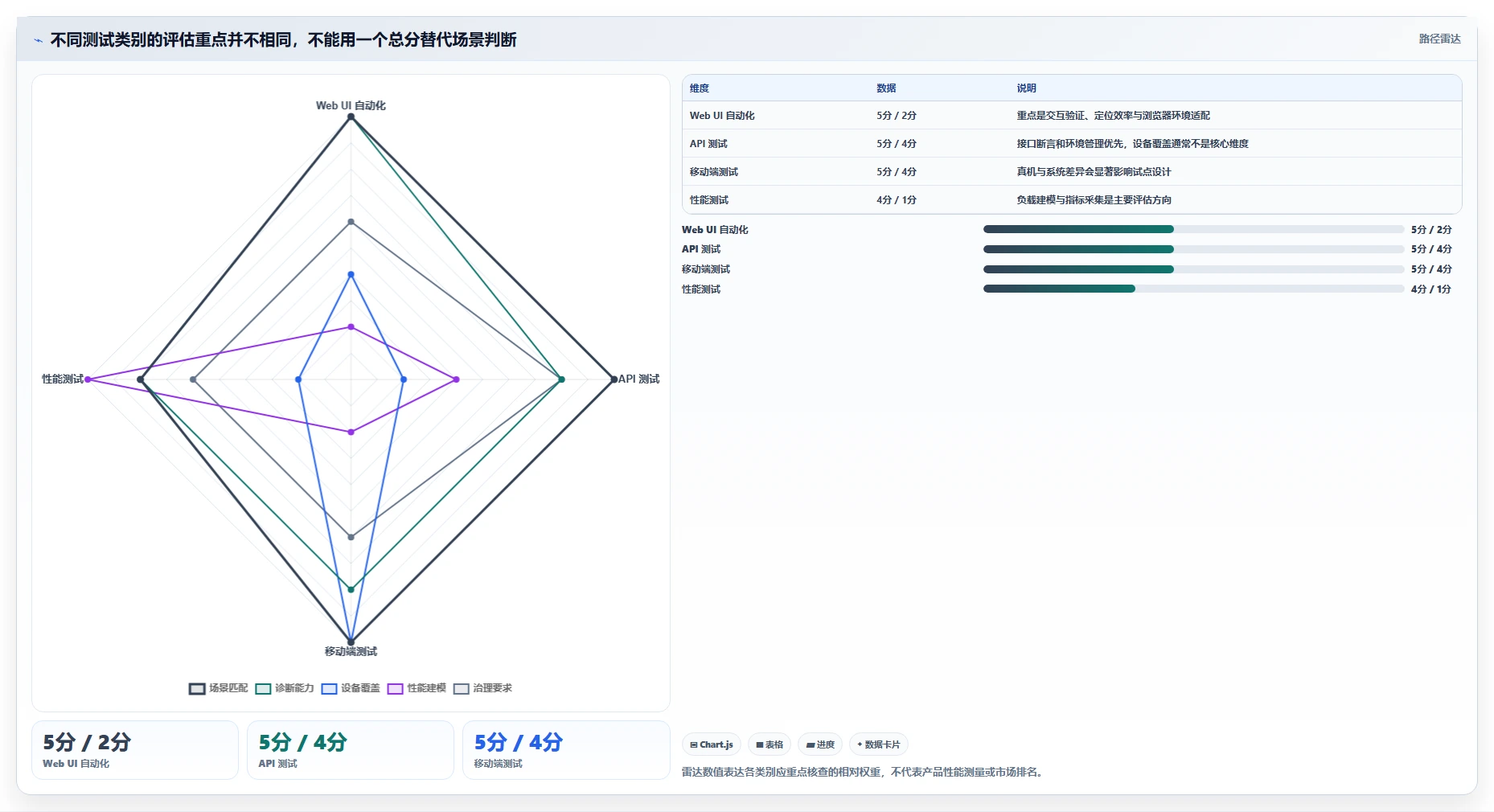This screenshot has width=1494, height=812.
Task: Click the 移动端测试 progress bar
Action: point(1193,269)
